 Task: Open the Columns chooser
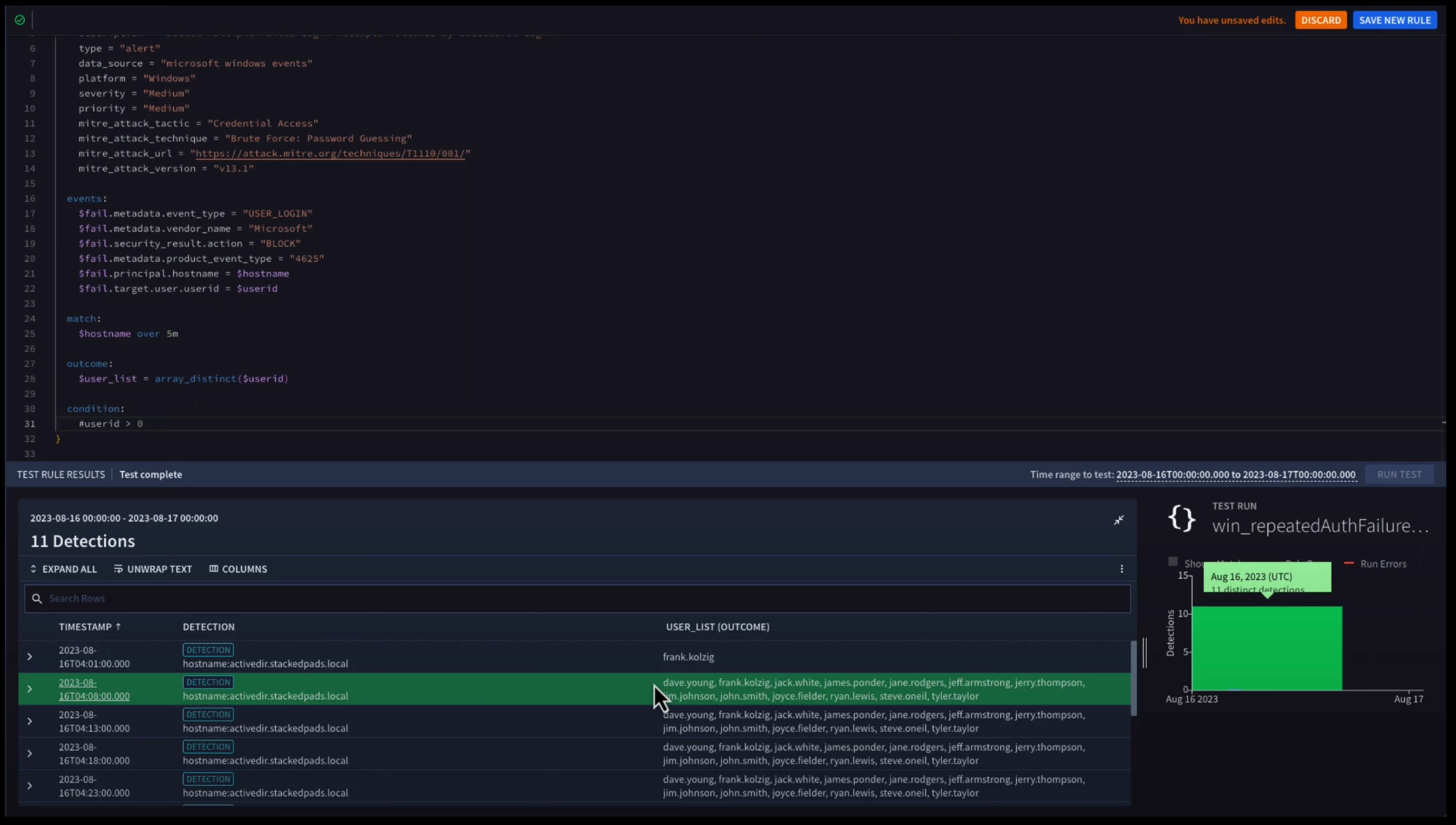(238, 569)
